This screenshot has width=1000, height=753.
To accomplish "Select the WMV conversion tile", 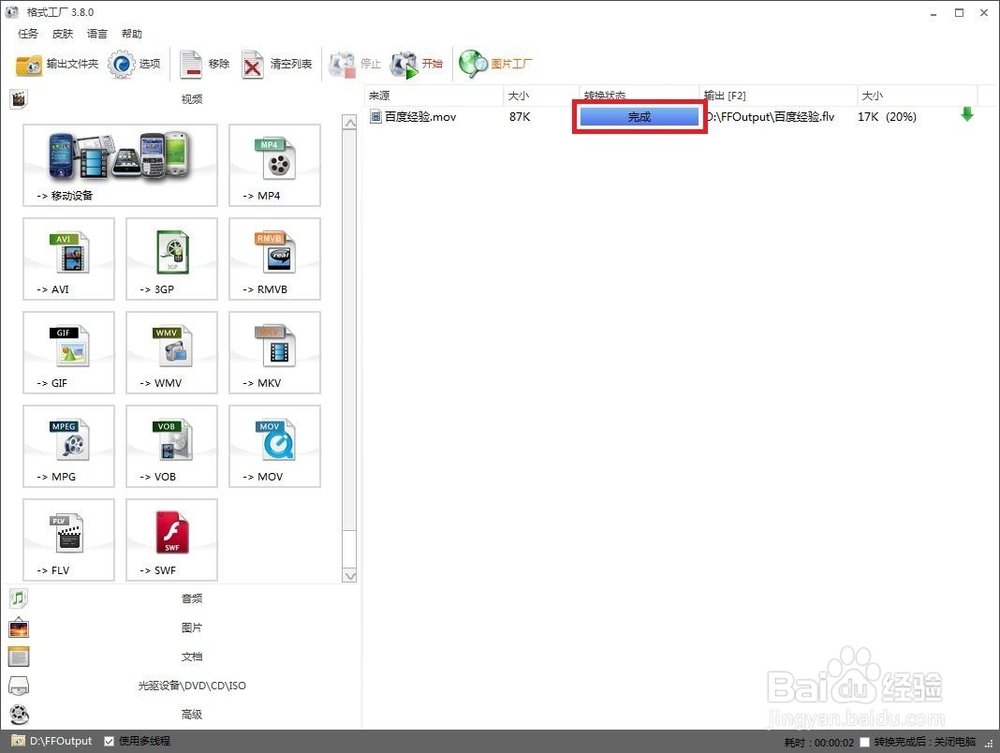I will tap(172, 353).
